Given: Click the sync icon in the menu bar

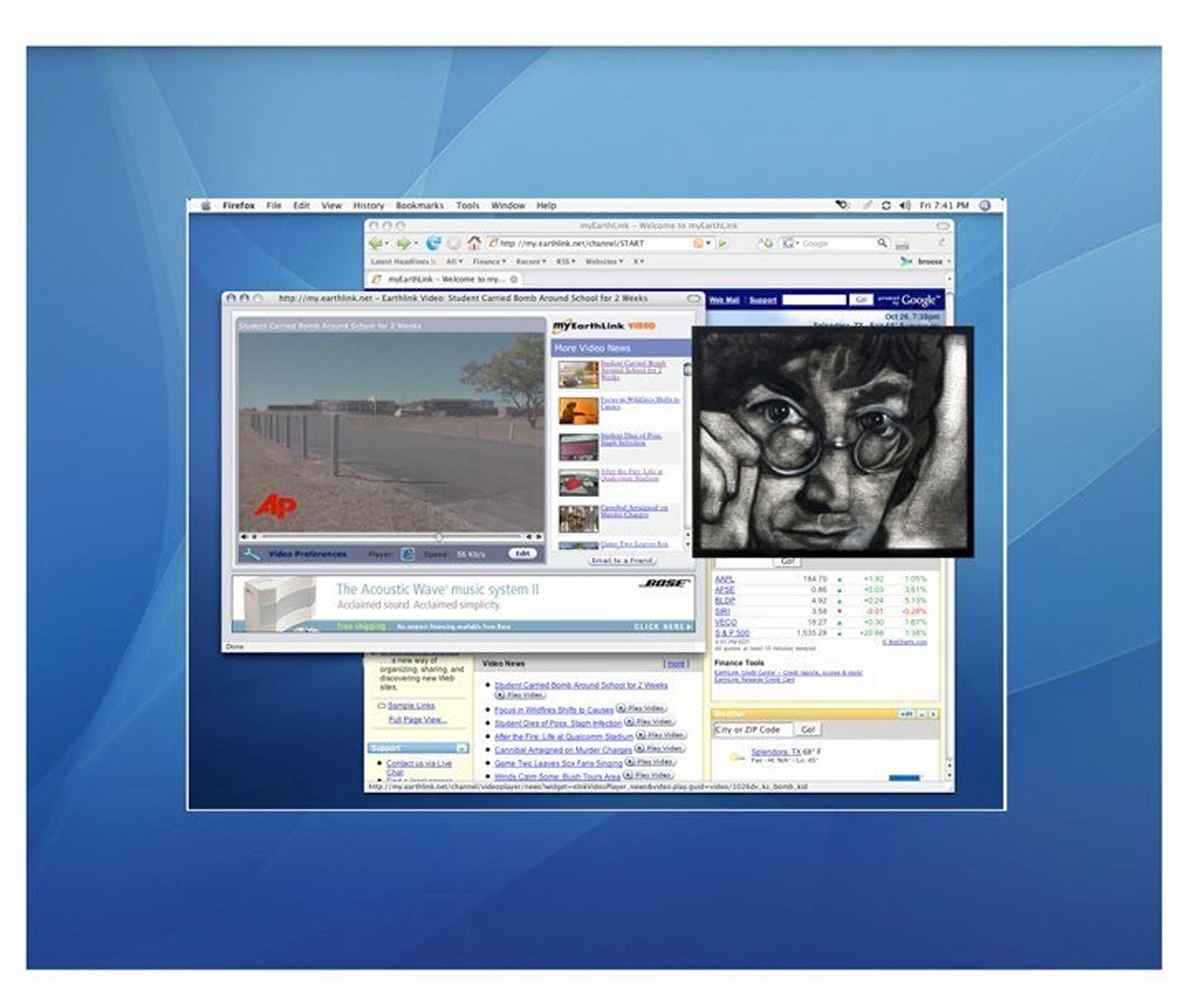Looking at the screenshot, I should (886, 205).
